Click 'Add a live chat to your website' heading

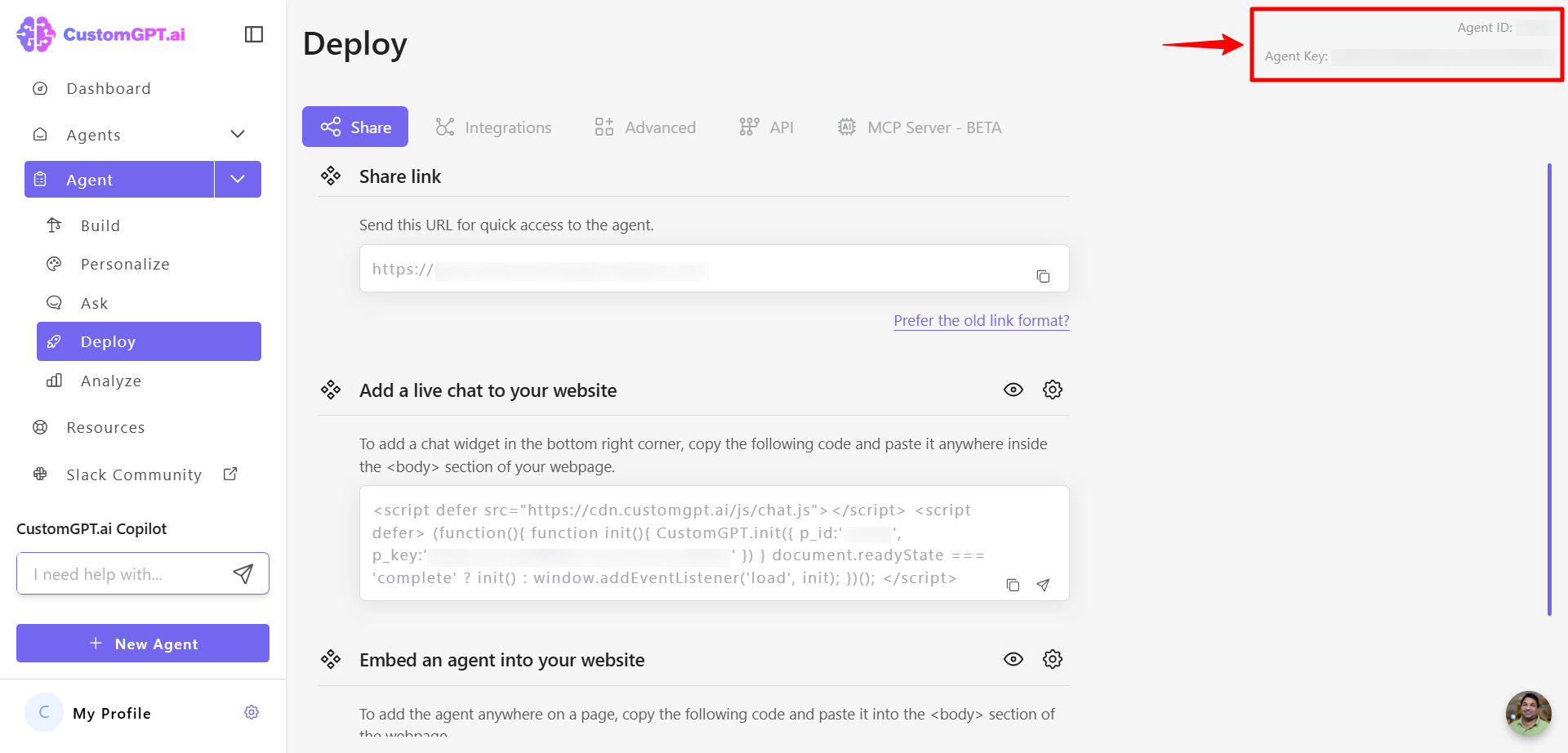[x=488, y=390]
